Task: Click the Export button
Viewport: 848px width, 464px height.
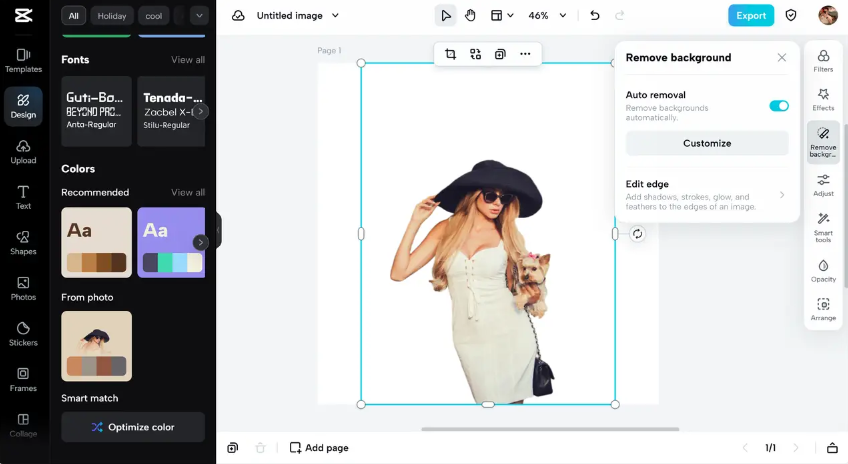Action: tap(750, 15)
